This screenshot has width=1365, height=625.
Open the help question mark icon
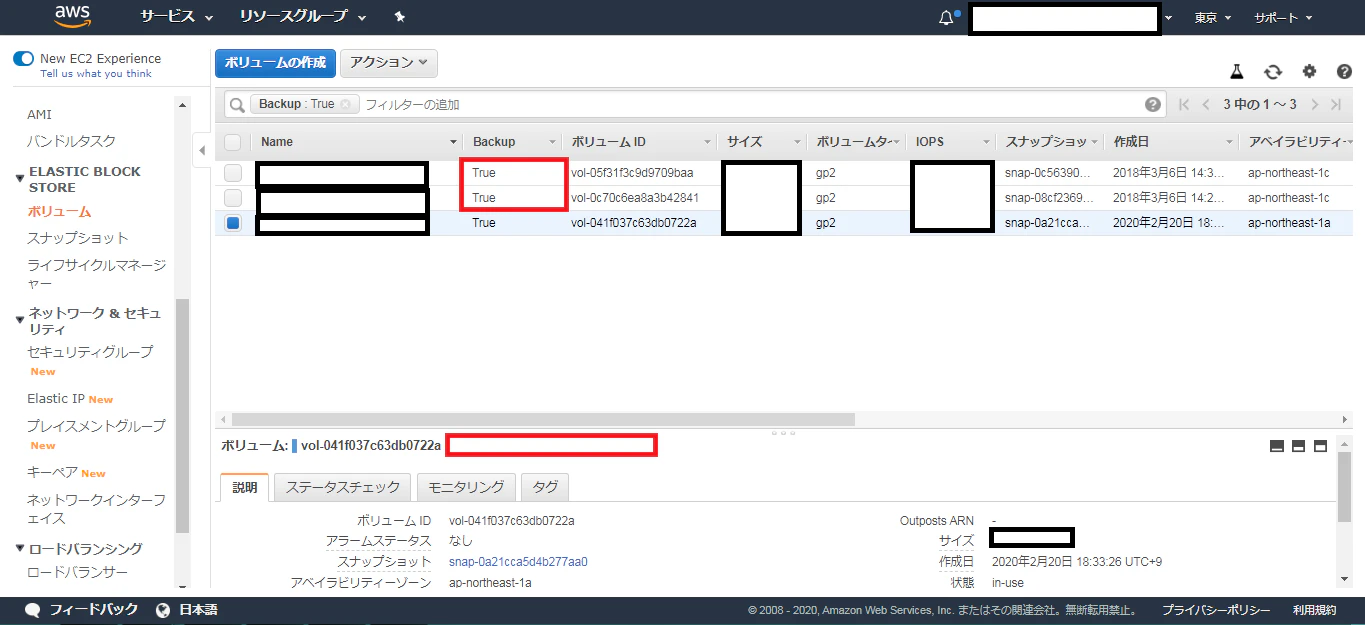1344,72
